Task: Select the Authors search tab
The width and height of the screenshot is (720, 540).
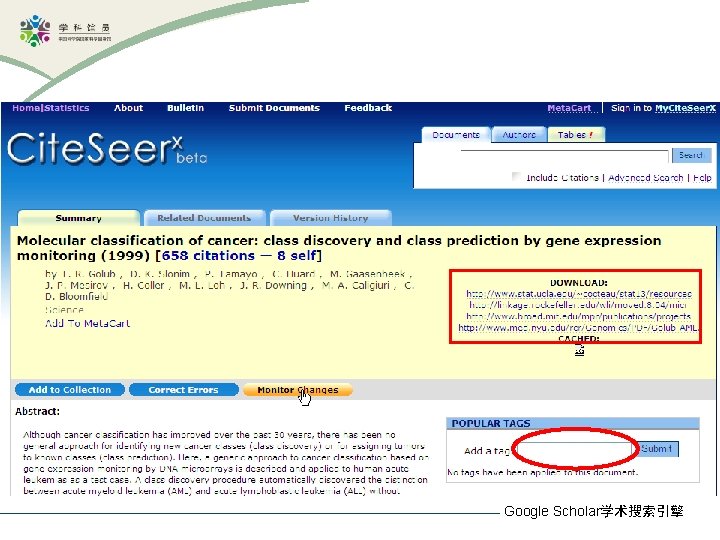Action: [x=519, y=135]
